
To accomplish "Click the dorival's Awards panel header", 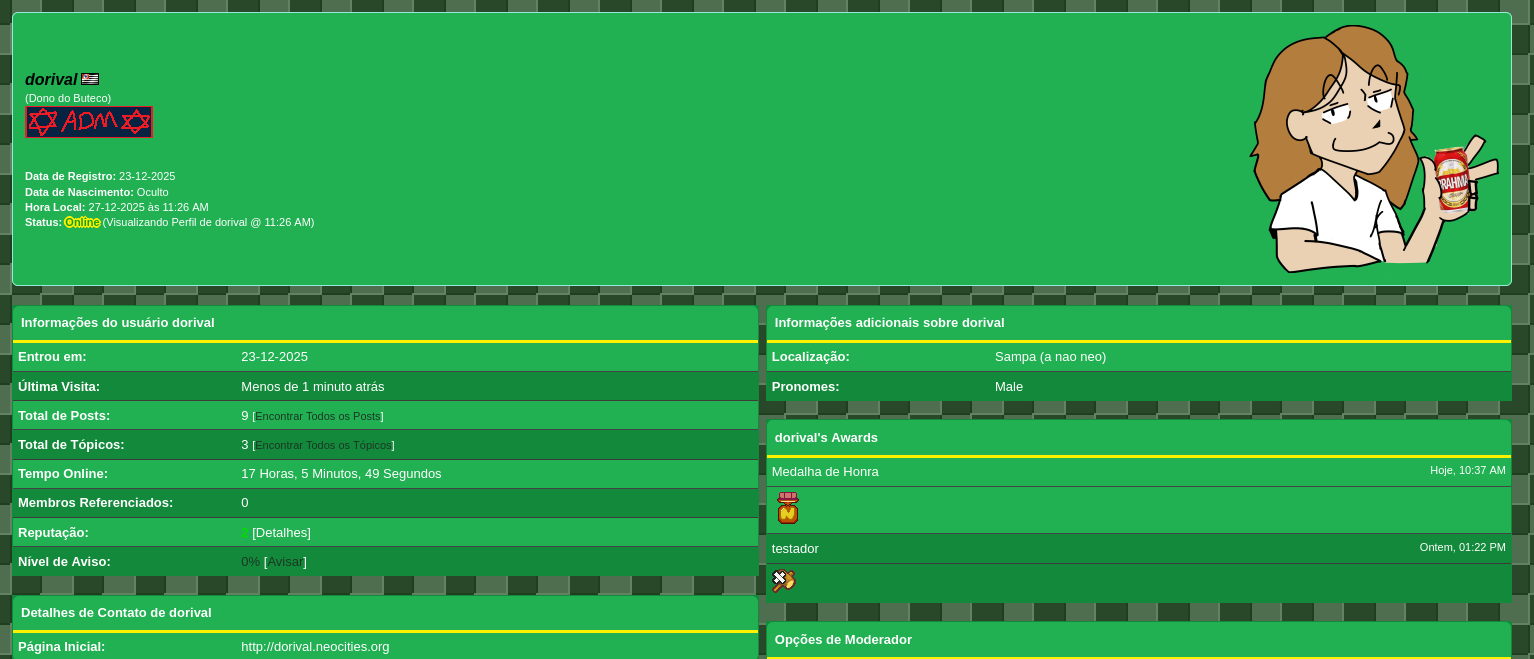I will [826, 438].
